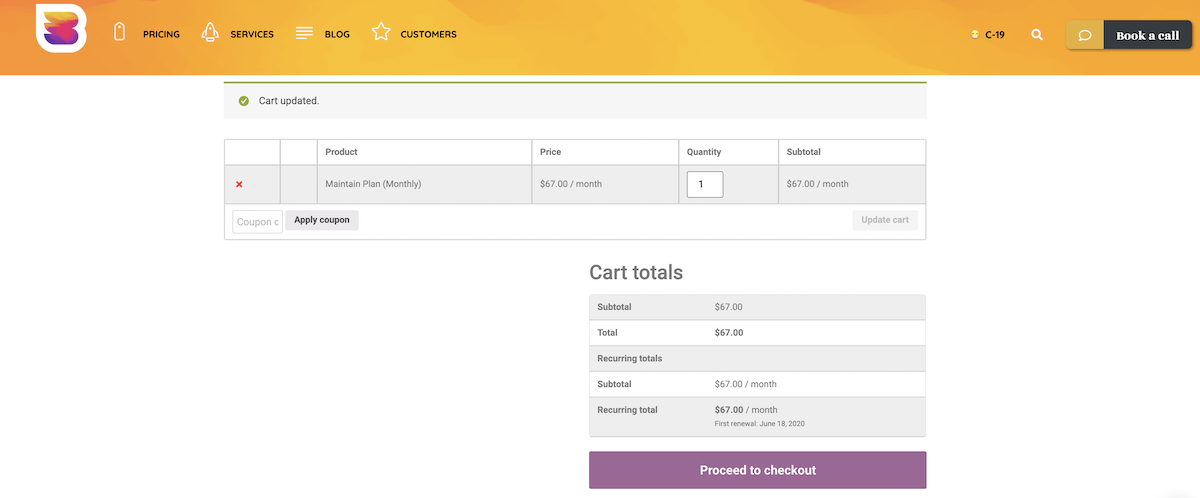Click the chat bubble icon on Book a call
This screenshot has height=498, width=1200.
point(1085,35)
